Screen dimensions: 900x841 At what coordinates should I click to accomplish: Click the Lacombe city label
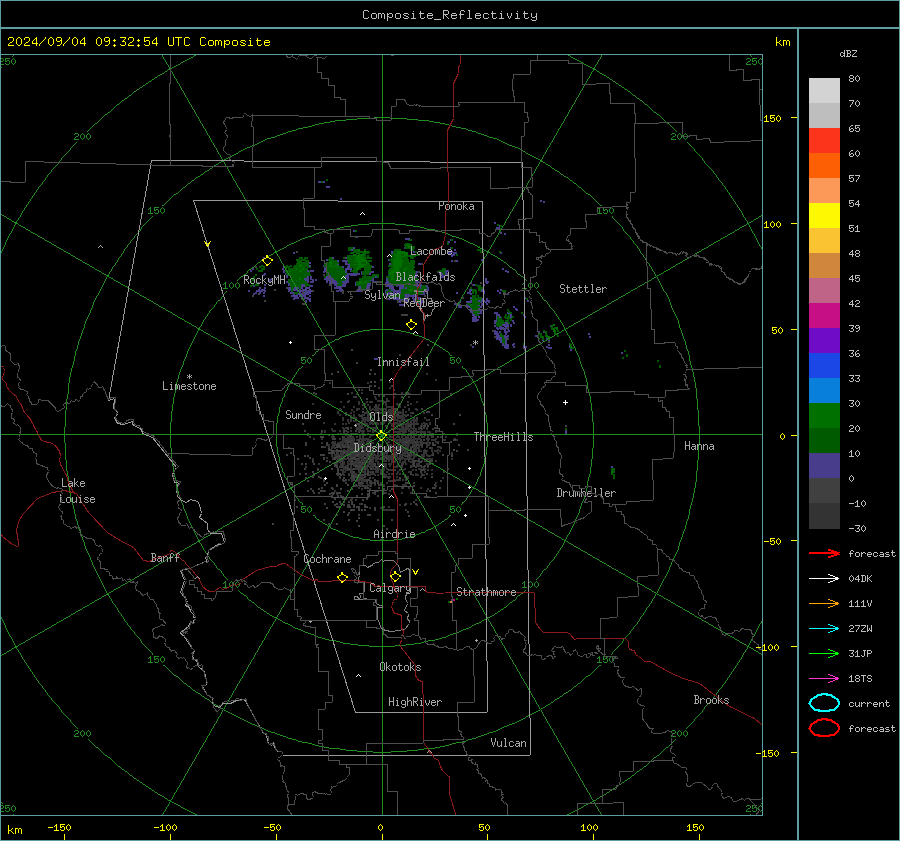(x=431, y=251)
